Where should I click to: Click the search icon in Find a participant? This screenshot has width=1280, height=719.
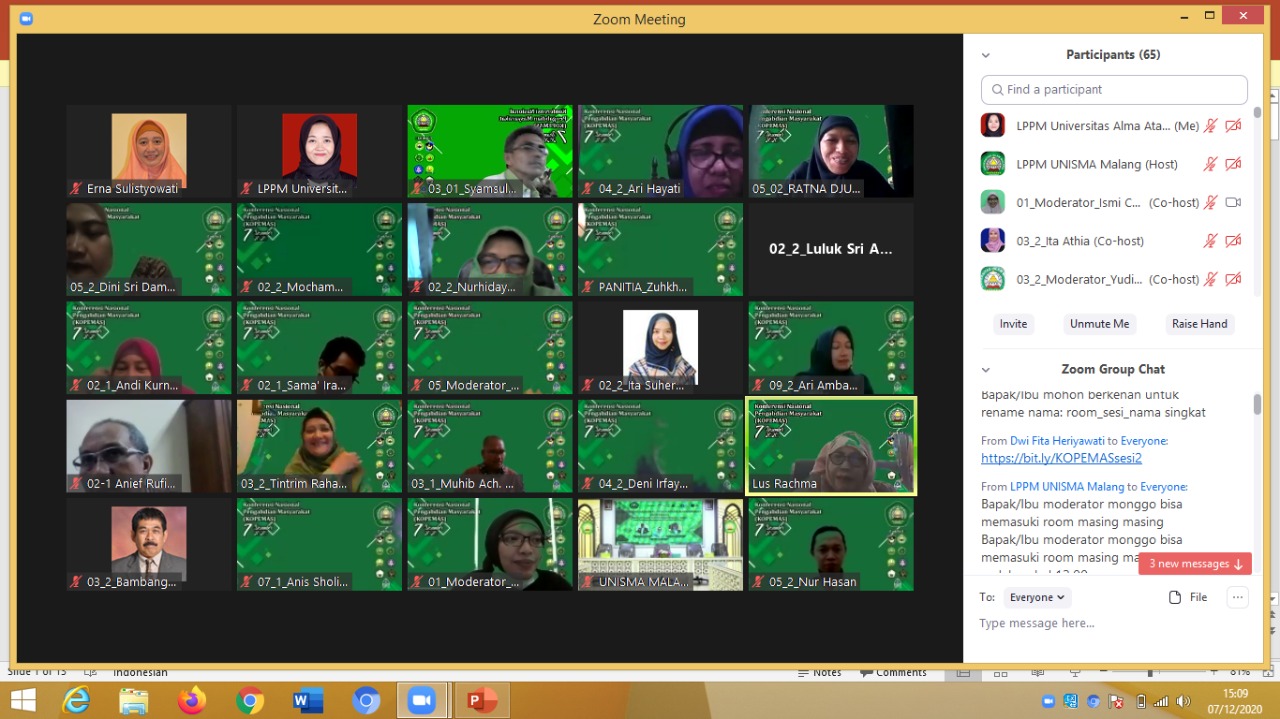point(996,90)
